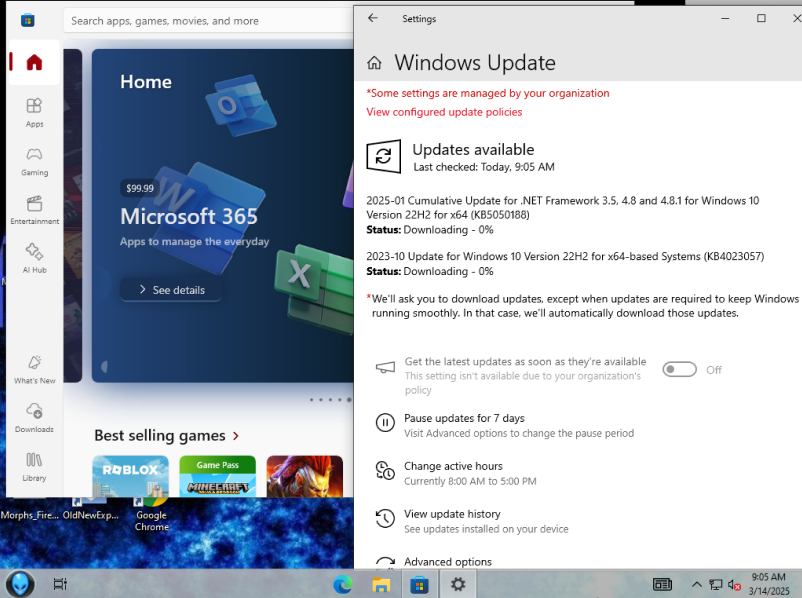
Task: Open What's New in Store sidebar
Action: pos(34,369)
